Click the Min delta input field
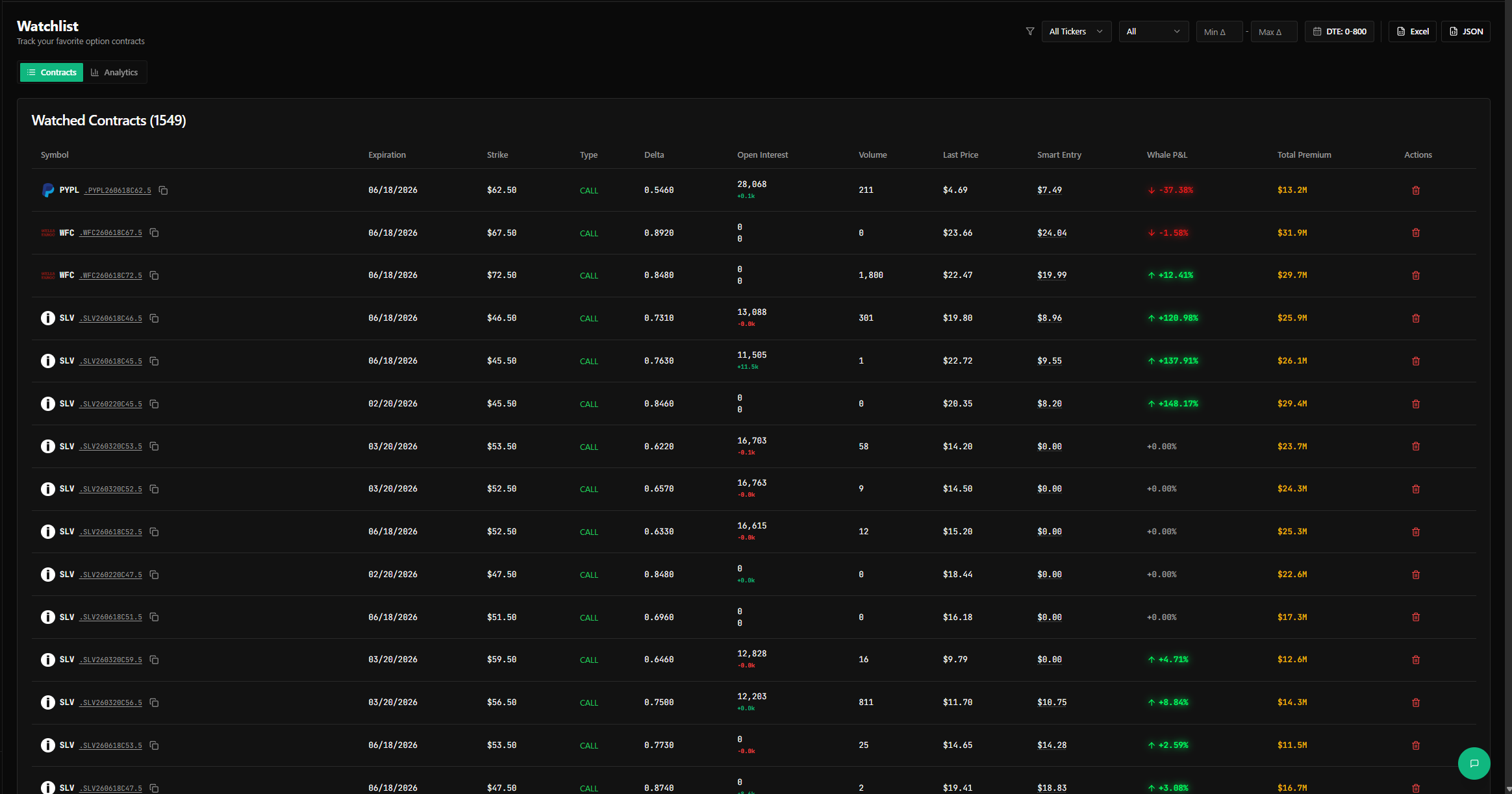This screenshot has width=1512, height=794. (1218, 31)
